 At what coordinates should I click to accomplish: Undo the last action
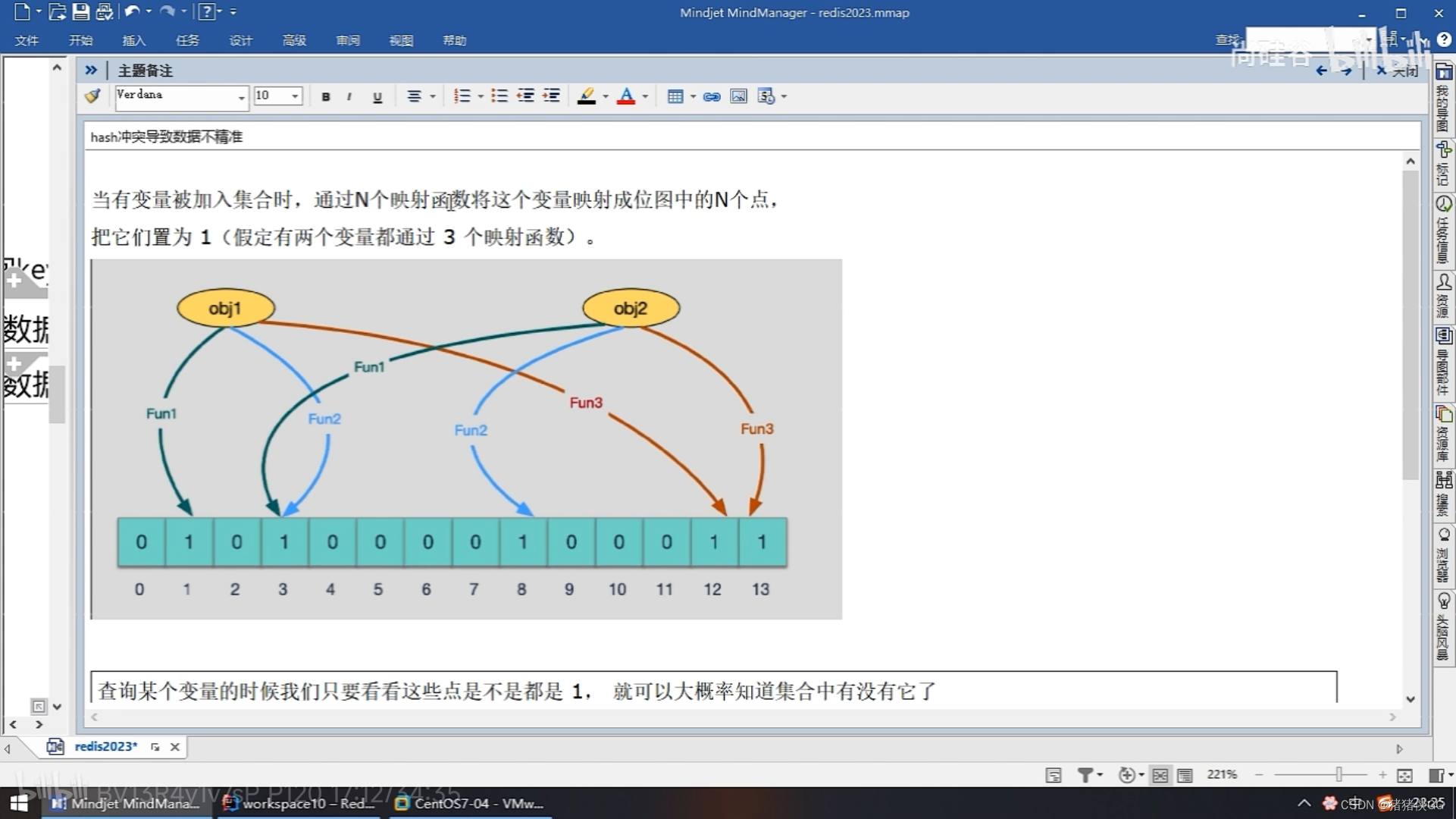(132, 11)
